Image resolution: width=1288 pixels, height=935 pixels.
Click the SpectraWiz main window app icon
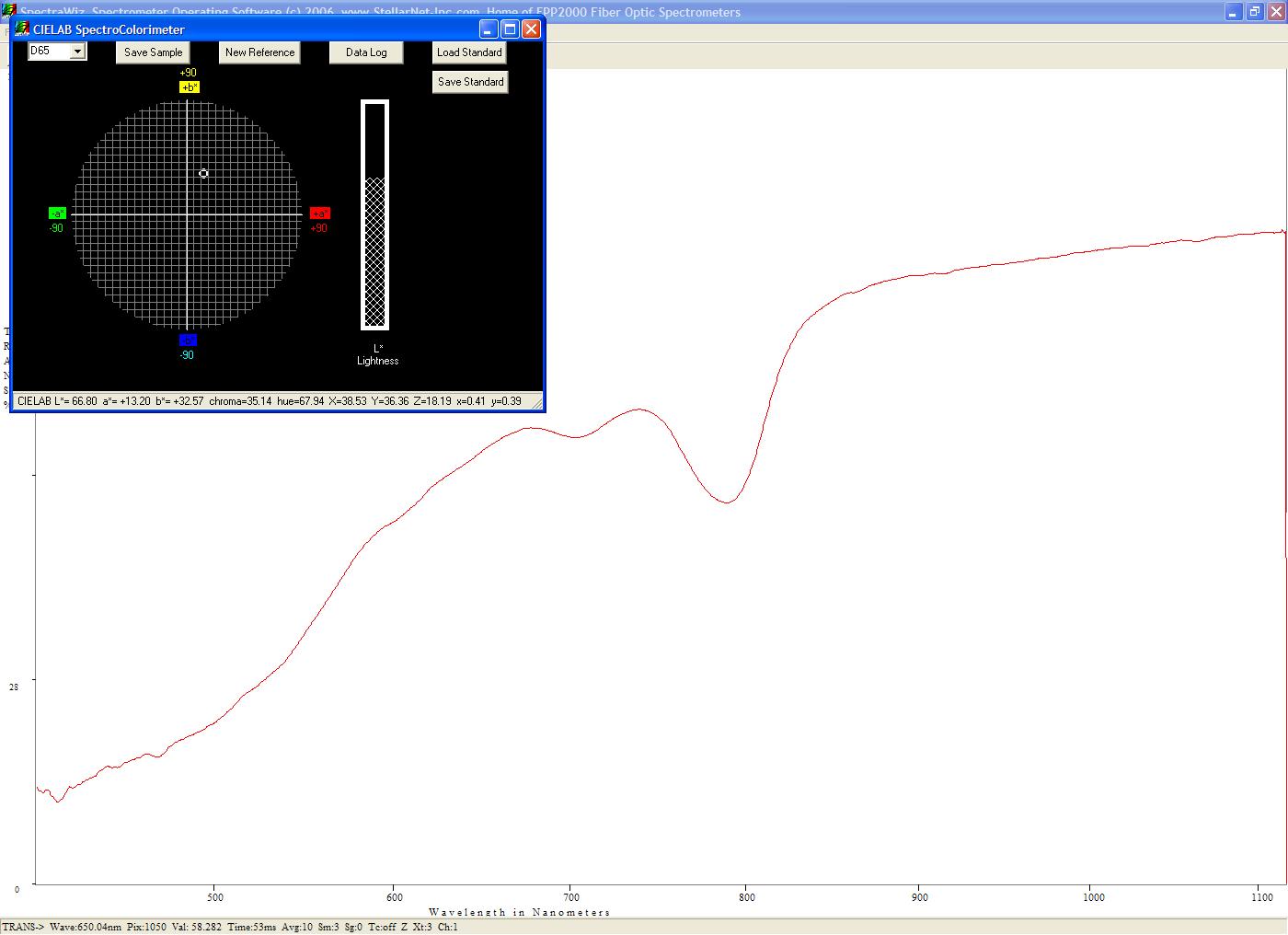(x=9, y=12)
